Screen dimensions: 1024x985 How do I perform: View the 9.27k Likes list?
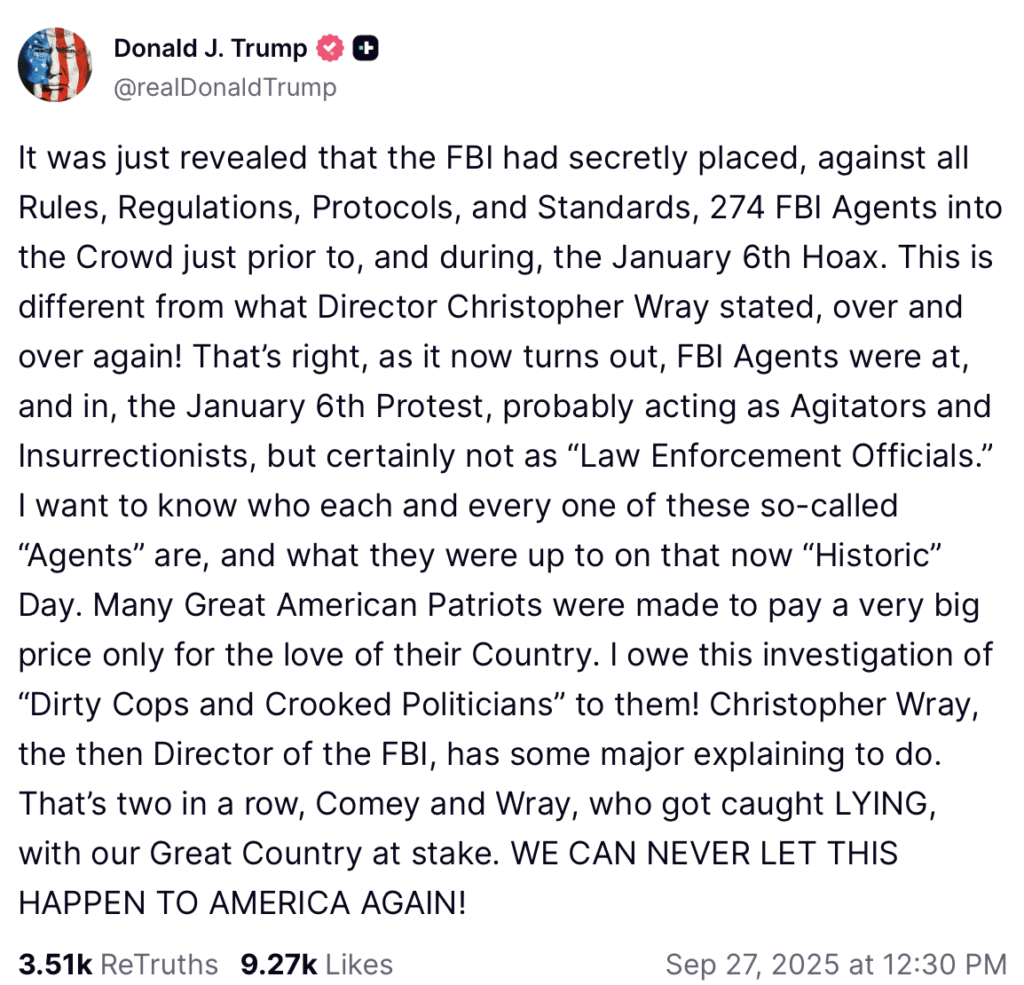point(317,964)
